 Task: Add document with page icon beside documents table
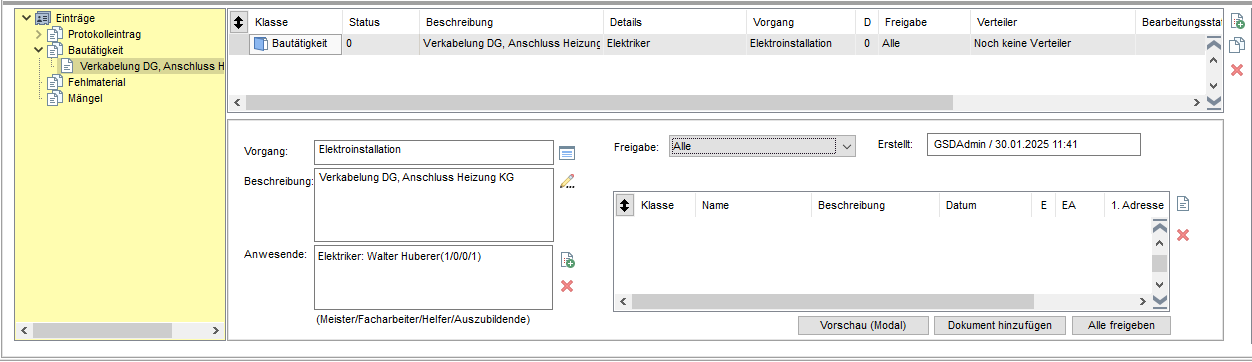(1182, 204)
